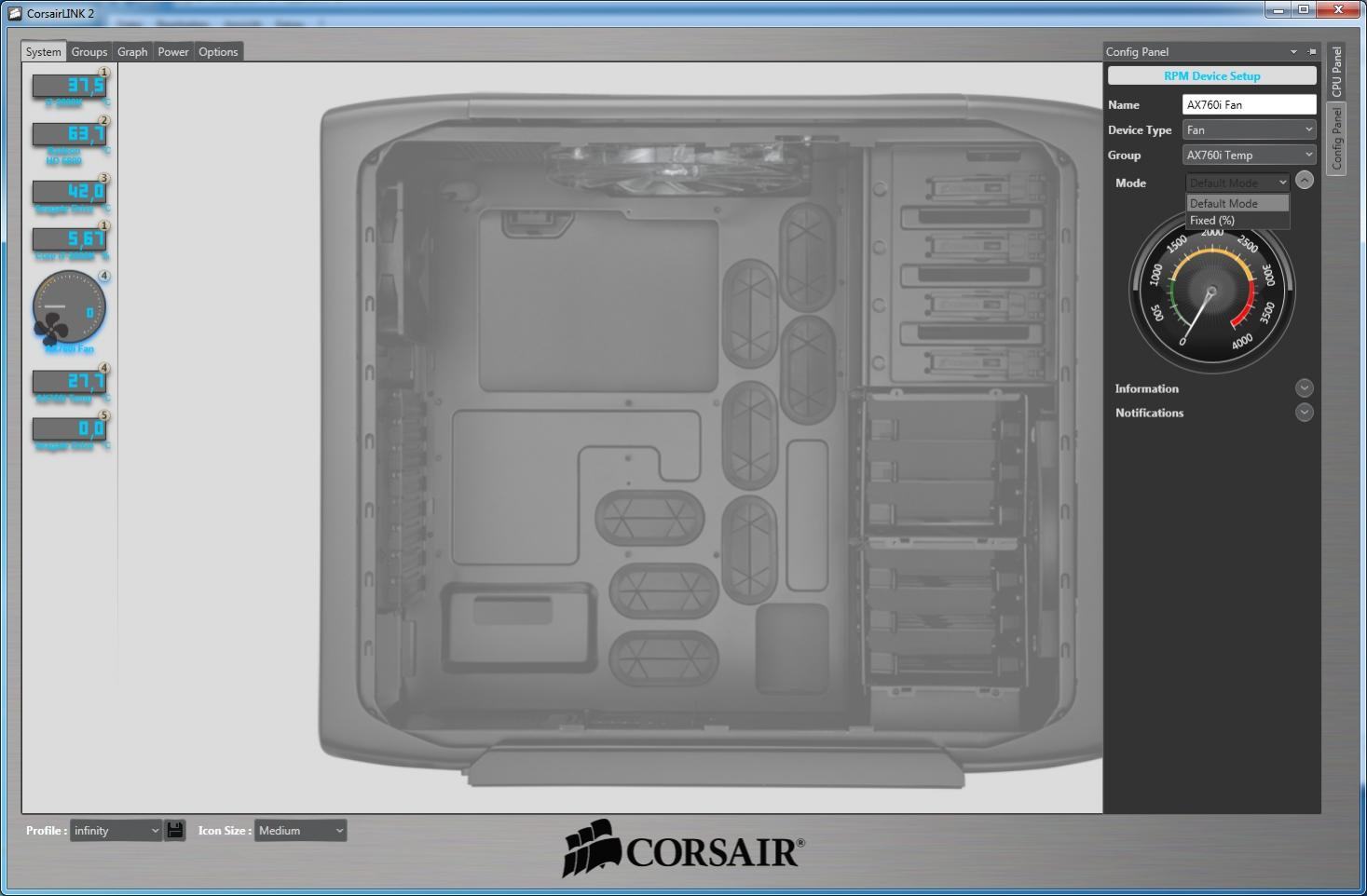Open the Profile dropdown showing infinity

pos(116,830)
